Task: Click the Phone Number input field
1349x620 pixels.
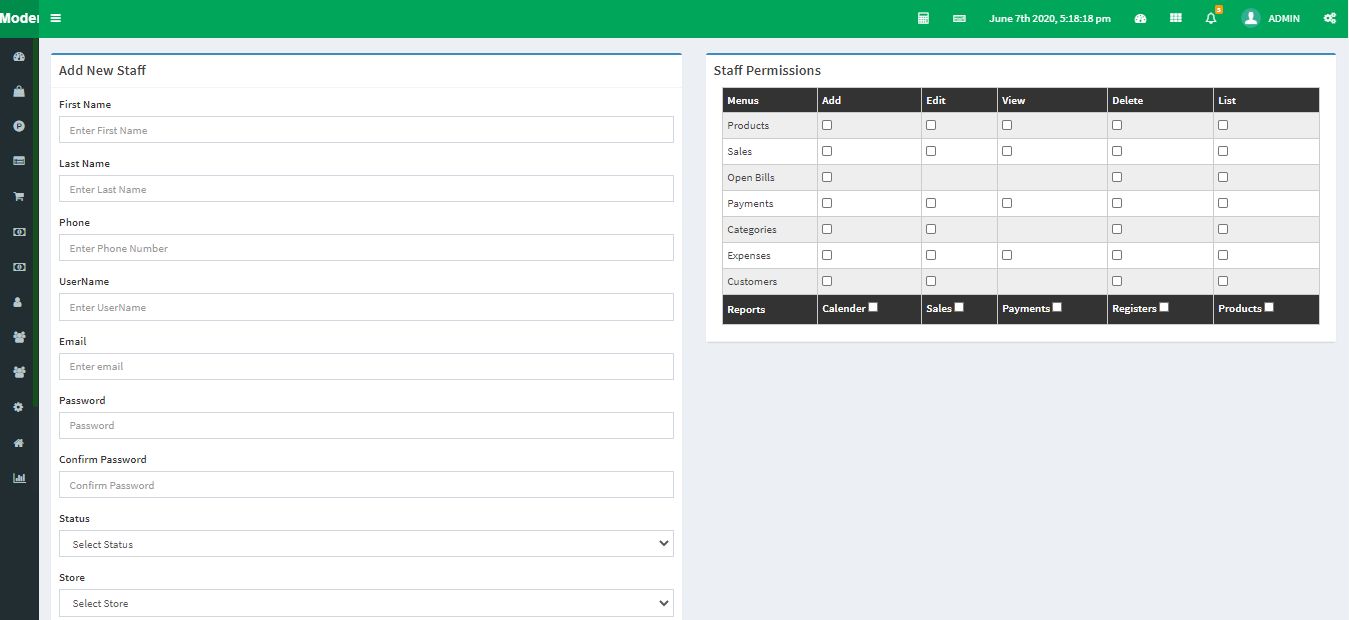Action: (x=366, y=248)
